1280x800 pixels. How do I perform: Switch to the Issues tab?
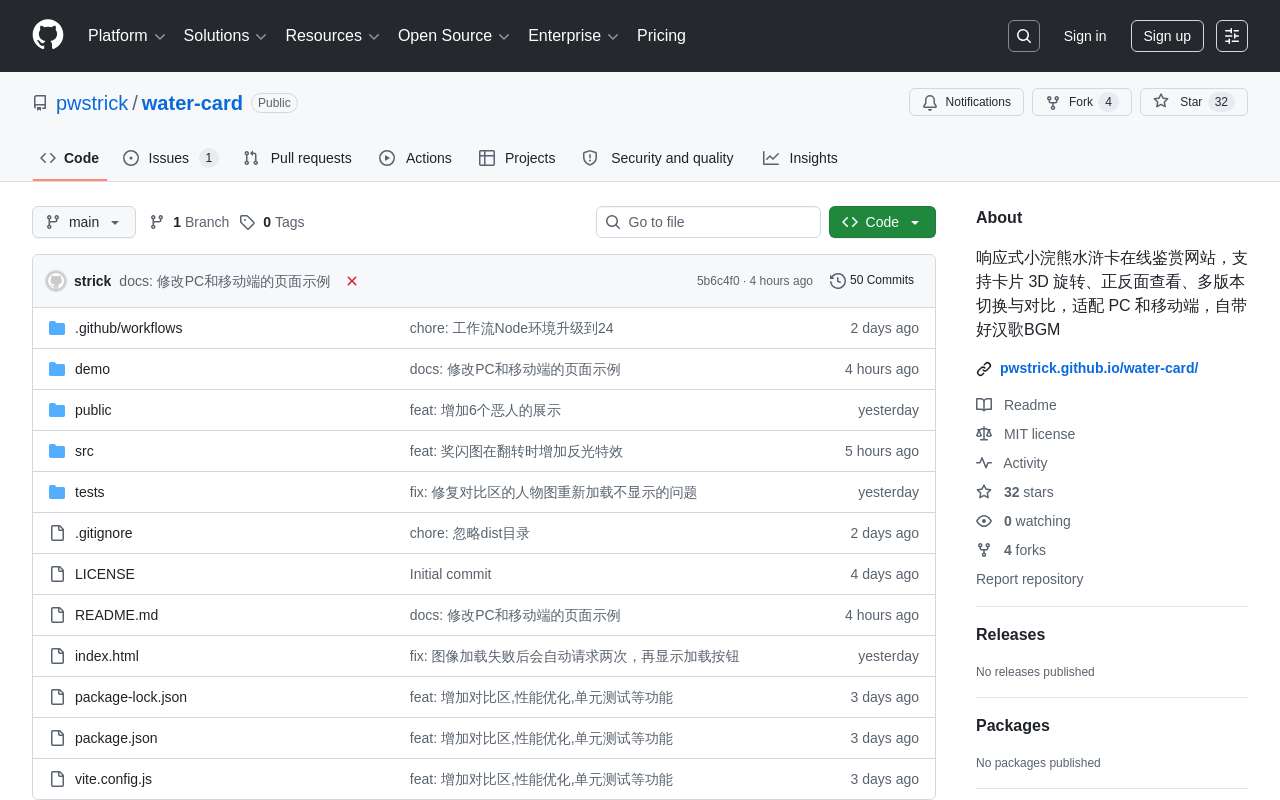coord(170,158)
